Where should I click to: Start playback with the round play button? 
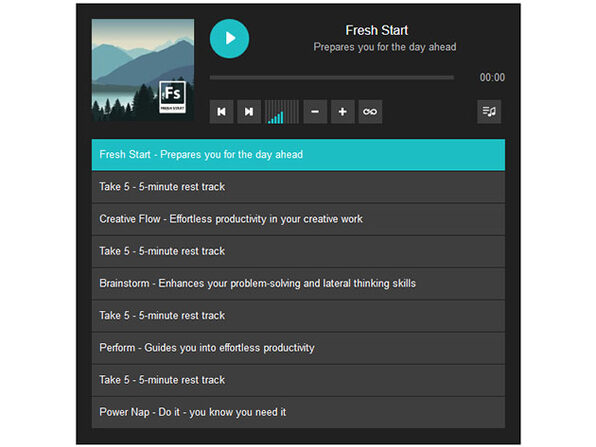point(229,38)
